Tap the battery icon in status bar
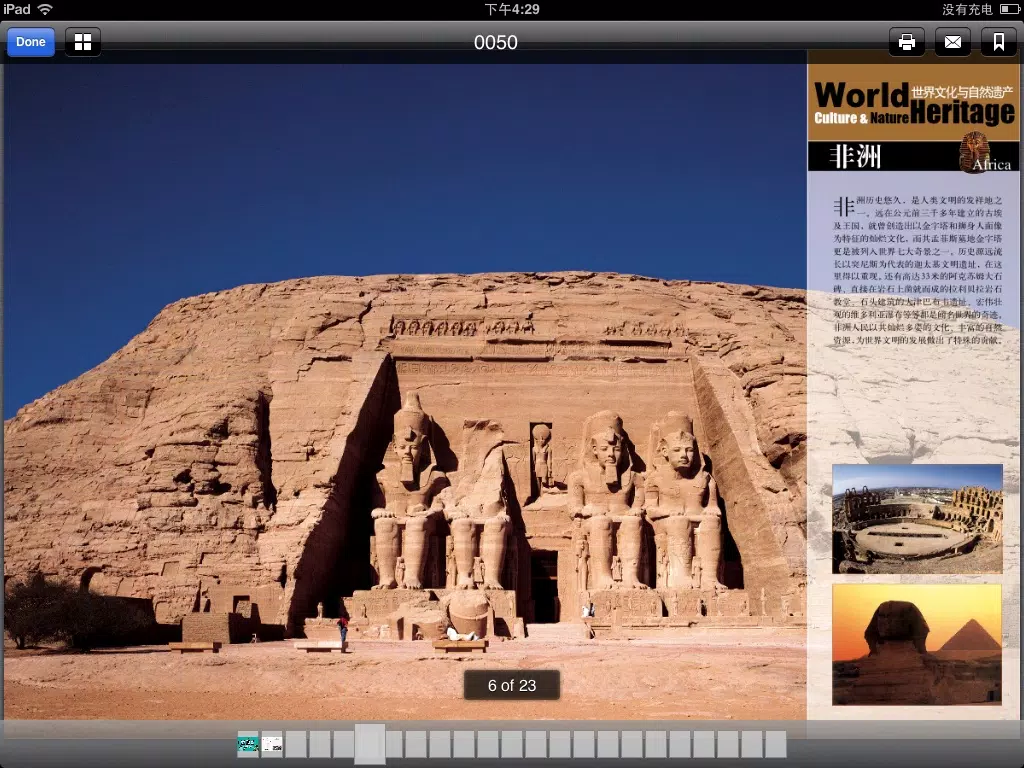 click(x=1008, y=9)
